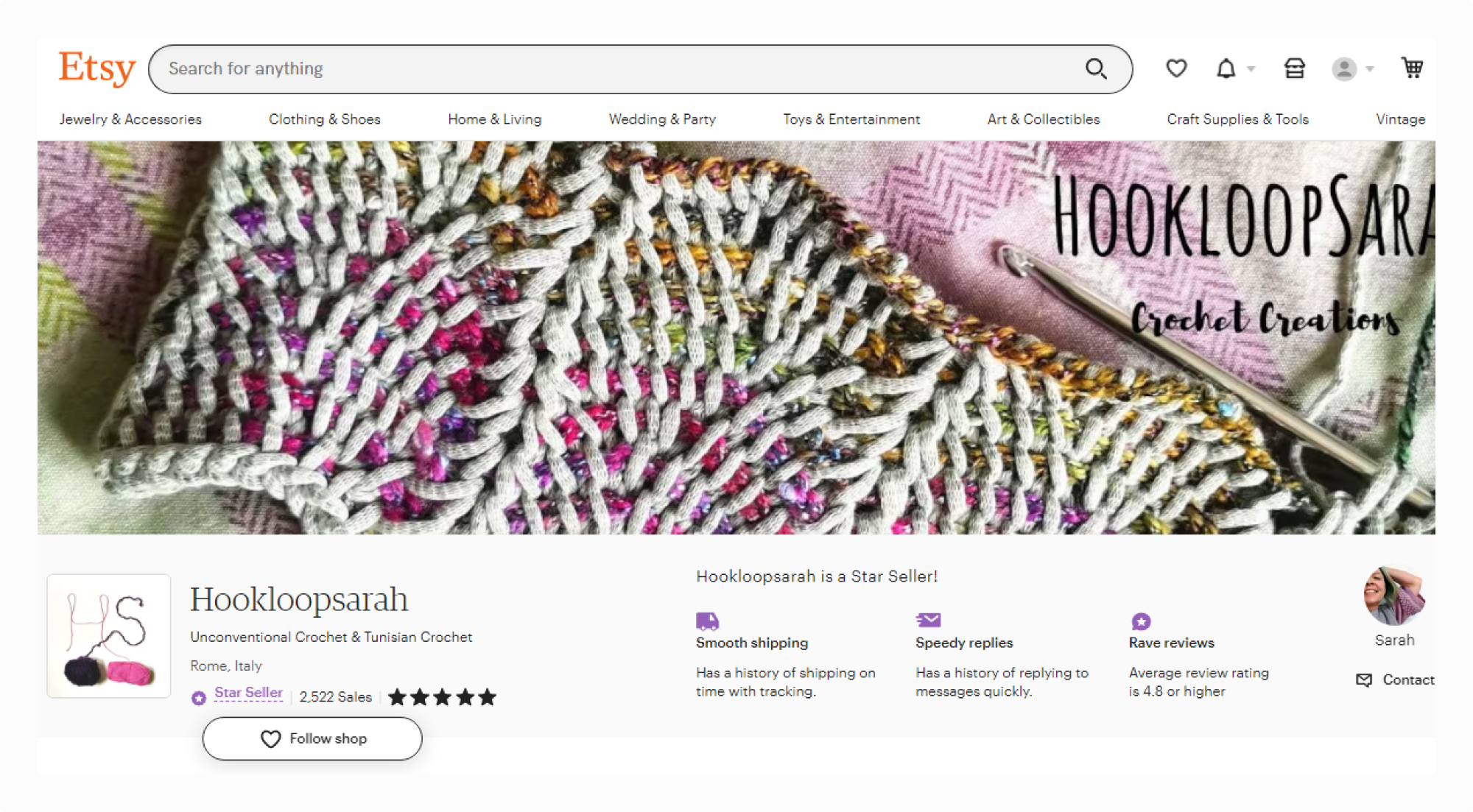Click the Speedy replies label

click(x=964, y=643)
